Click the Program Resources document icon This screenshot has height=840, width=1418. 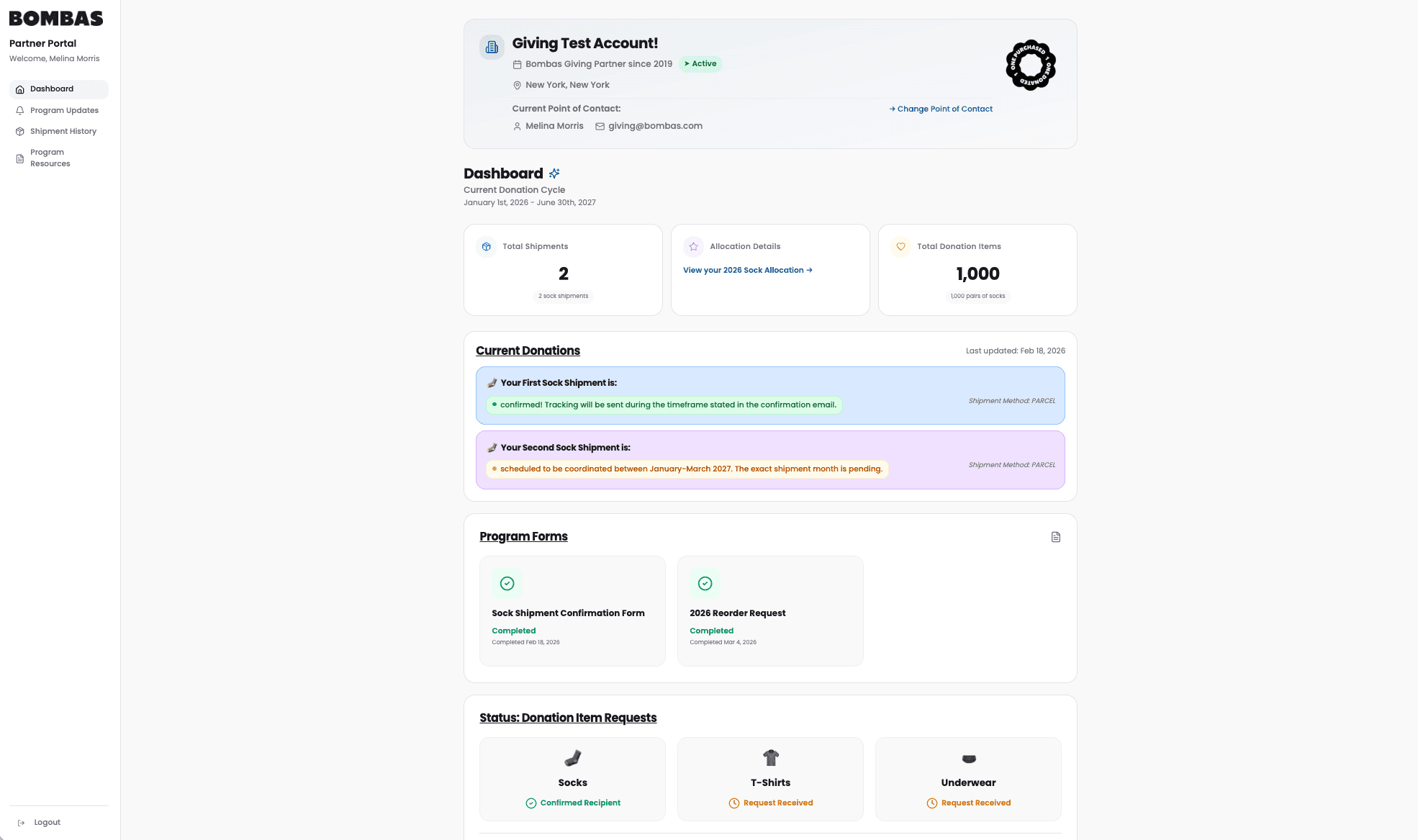pyautogui.click(x=20, y=158)
